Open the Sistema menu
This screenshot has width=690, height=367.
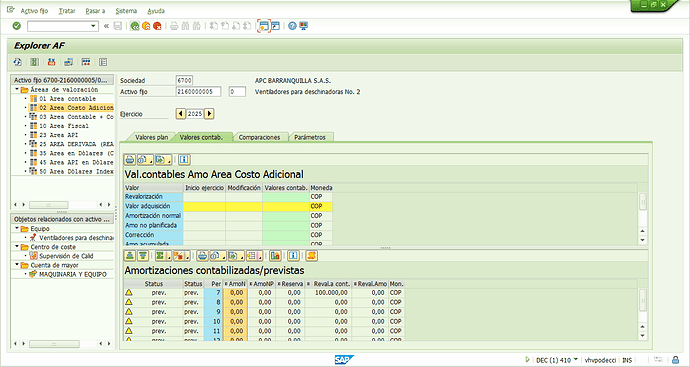(x=126, y=11)
